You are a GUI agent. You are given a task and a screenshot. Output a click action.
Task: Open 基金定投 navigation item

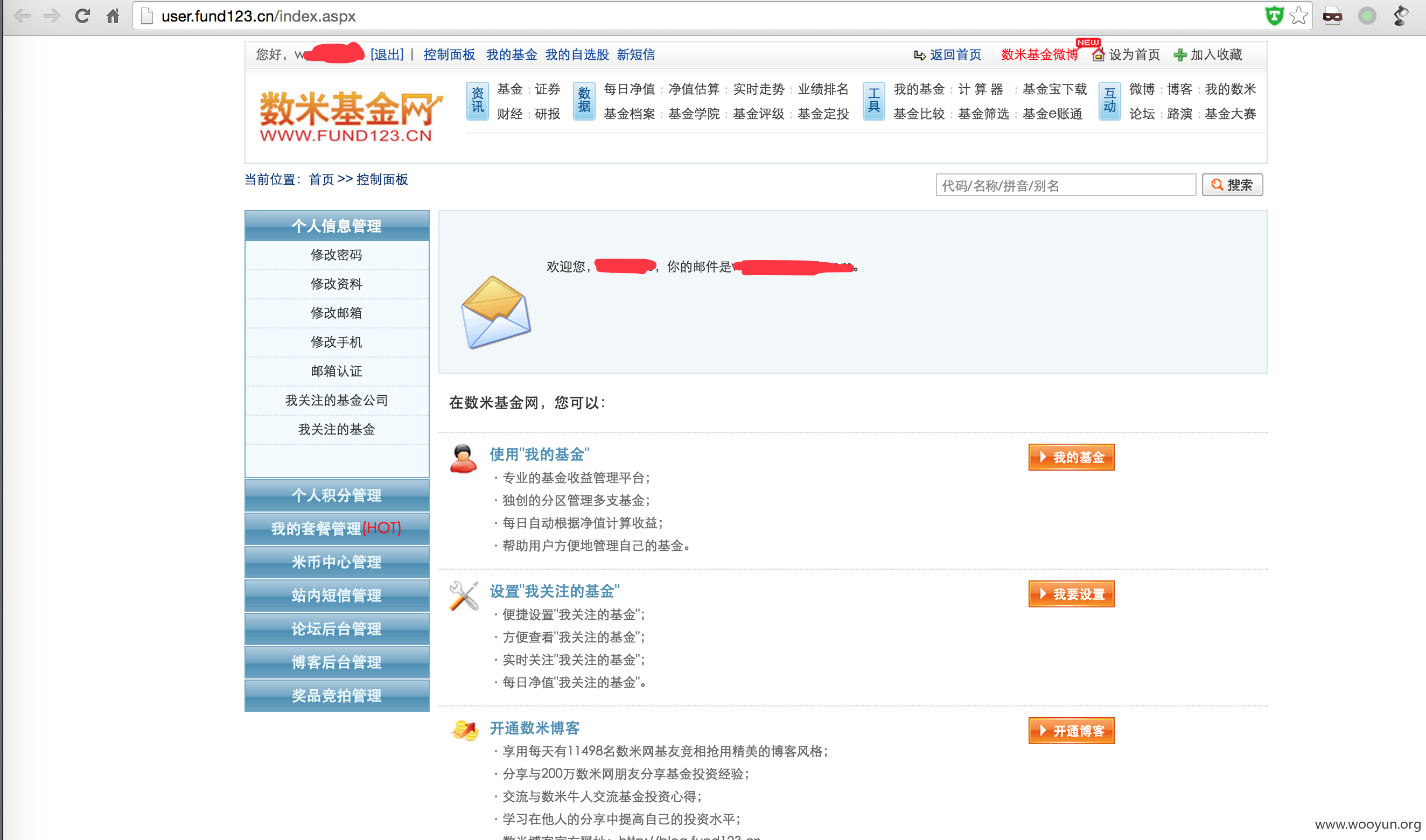(x=823, y=114)
